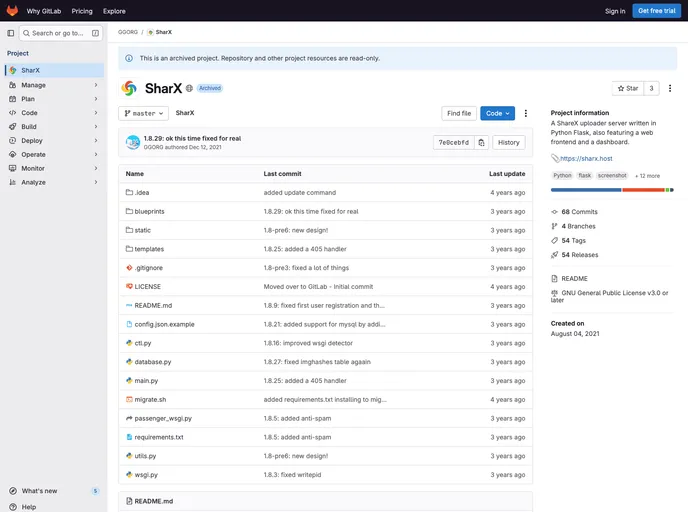Open Explore from top navigation
The width and height of the screenshot is (688, 512).
pos(114,11)
